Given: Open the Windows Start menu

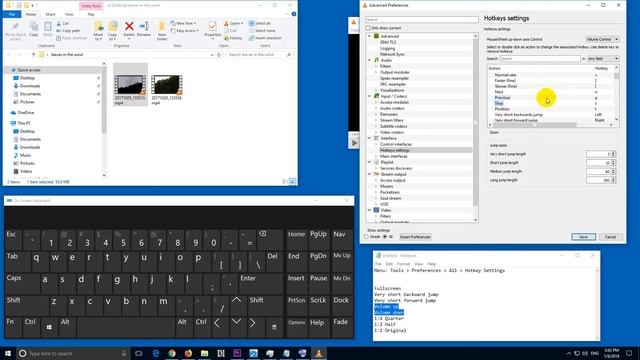Looking at the screenshot, I should coord(8,353).
